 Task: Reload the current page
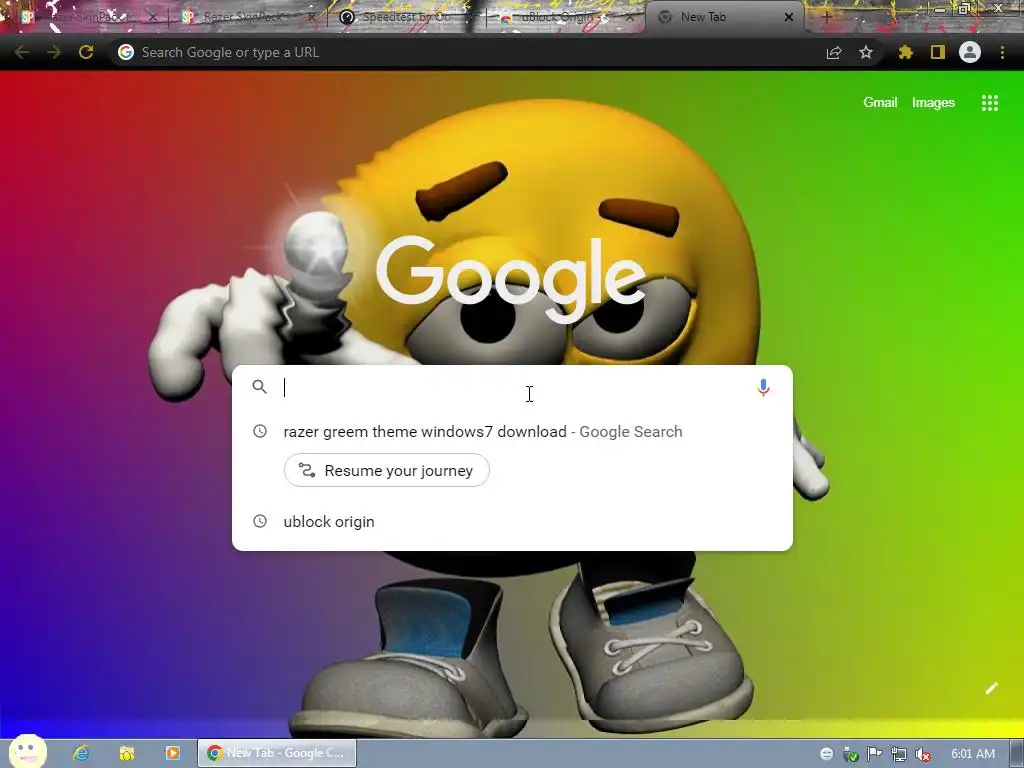(86, 52)
